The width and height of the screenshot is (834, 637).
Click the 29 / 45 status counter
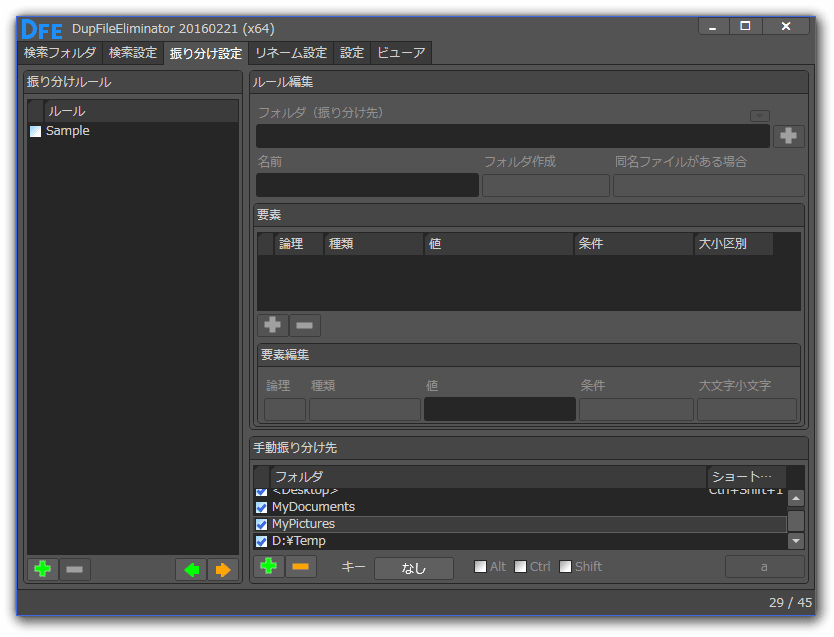[x=790, y=602]
